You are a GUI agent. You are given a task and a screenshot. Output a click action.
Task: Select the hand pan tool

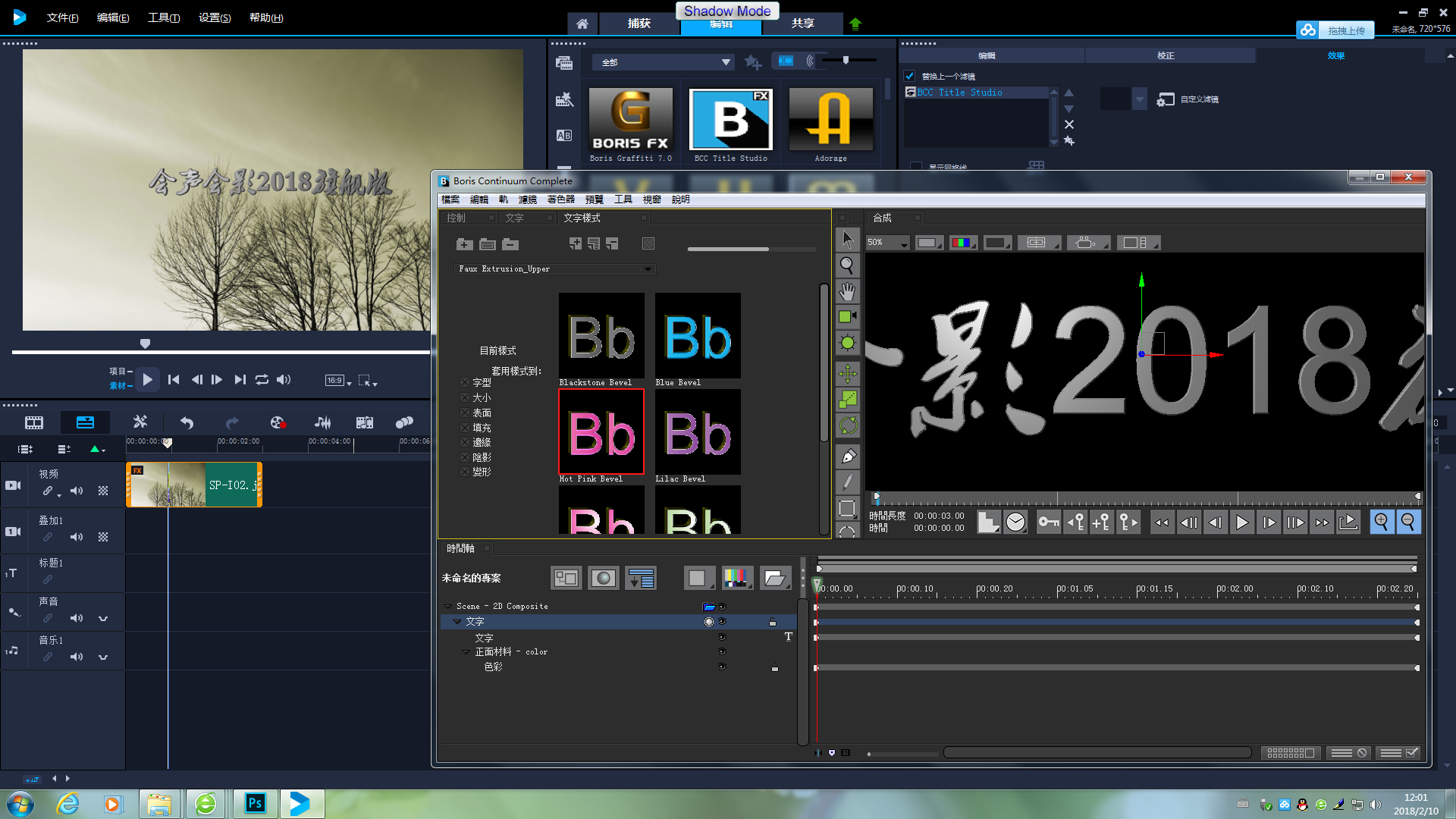pyautogui.click(x=848, y=291)
